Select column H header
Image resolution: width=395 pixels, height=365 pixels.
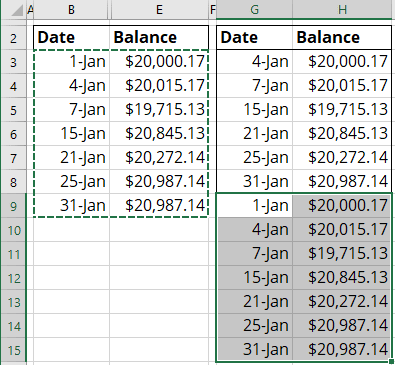point(342,10)
